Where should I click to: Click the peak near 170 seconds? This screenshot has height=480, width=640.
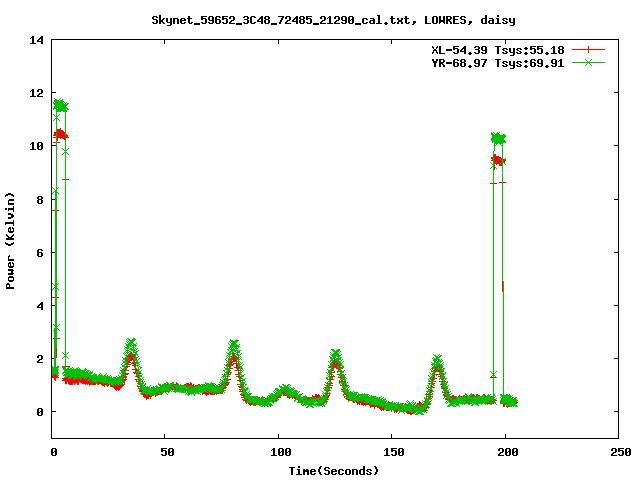(437, 361)
